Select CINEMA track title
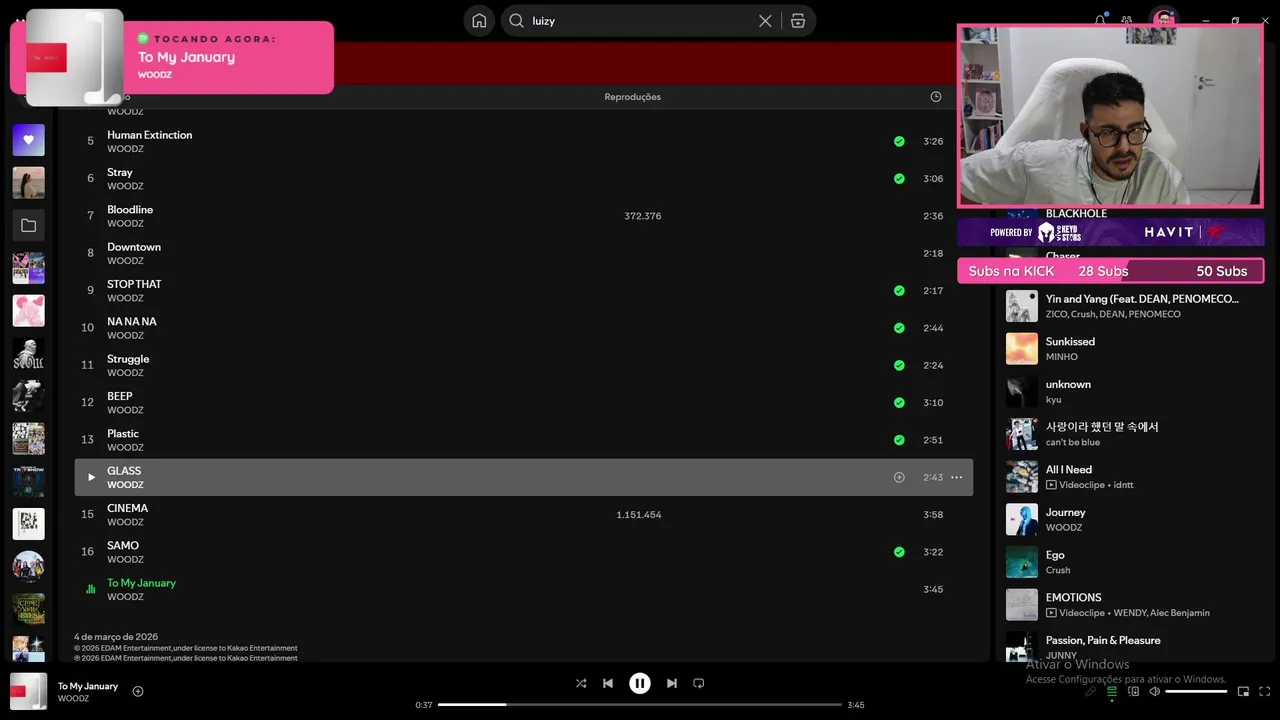Screen dimensions: 1280x720 127,508
